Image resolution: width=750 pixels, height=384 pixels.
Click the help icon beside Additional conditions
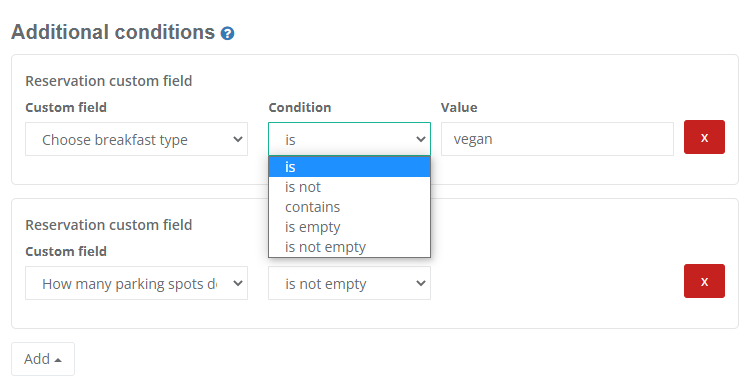click(x=227, y=33)
